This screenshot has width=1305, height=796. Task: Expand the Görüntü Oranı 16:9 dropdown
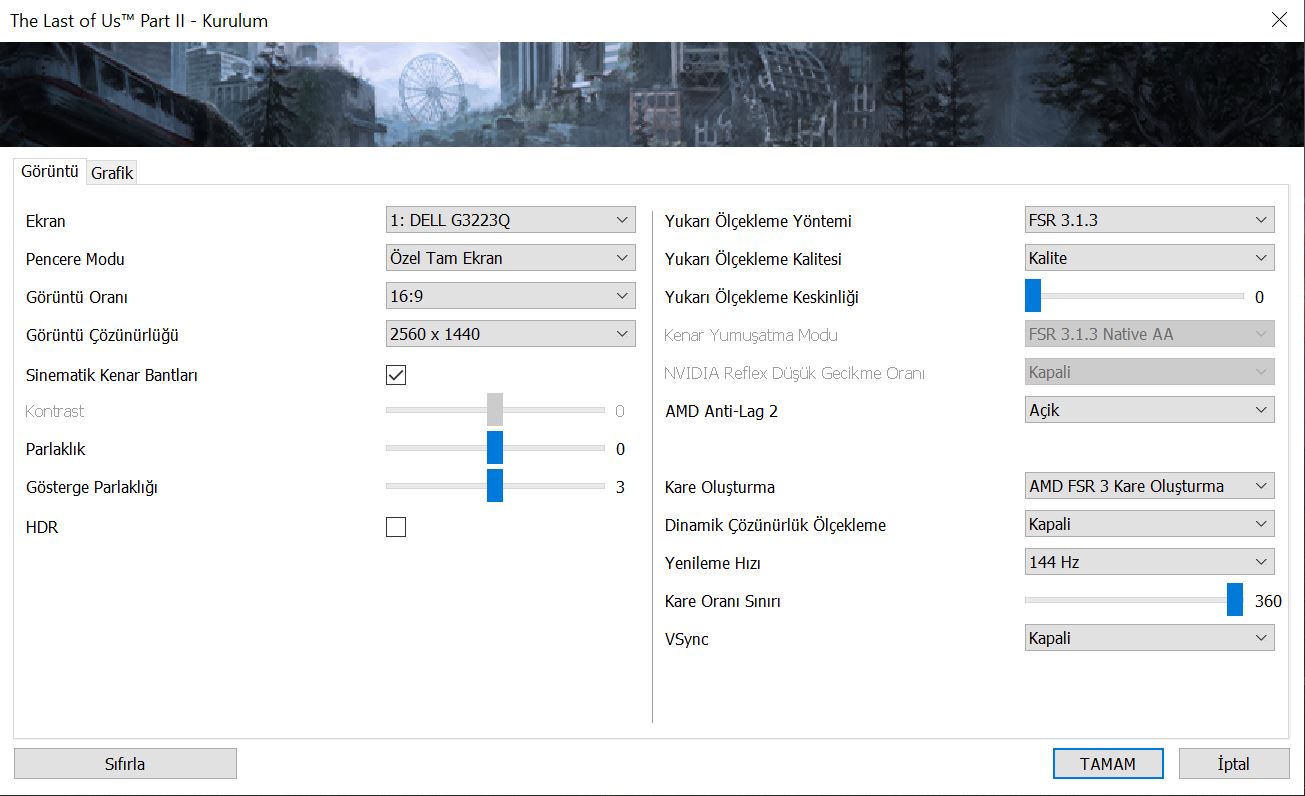510,296
